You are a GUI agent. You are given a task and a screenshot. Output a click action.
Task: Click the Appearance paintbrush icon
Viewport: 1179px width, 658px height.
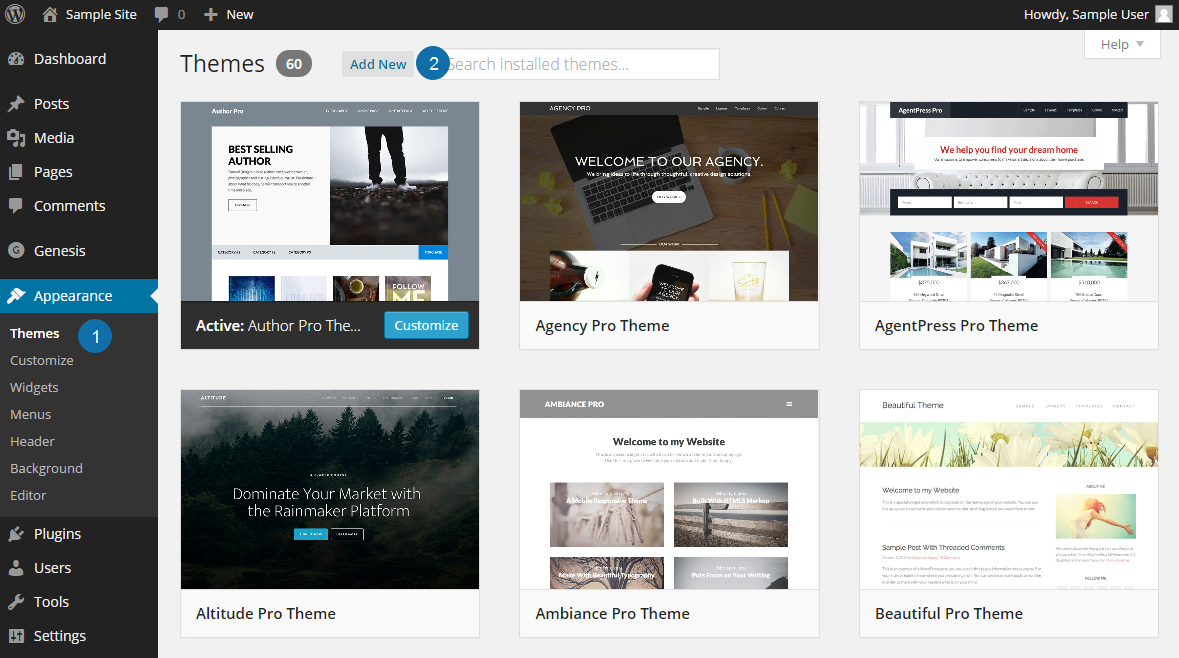(x=16, y=296)
